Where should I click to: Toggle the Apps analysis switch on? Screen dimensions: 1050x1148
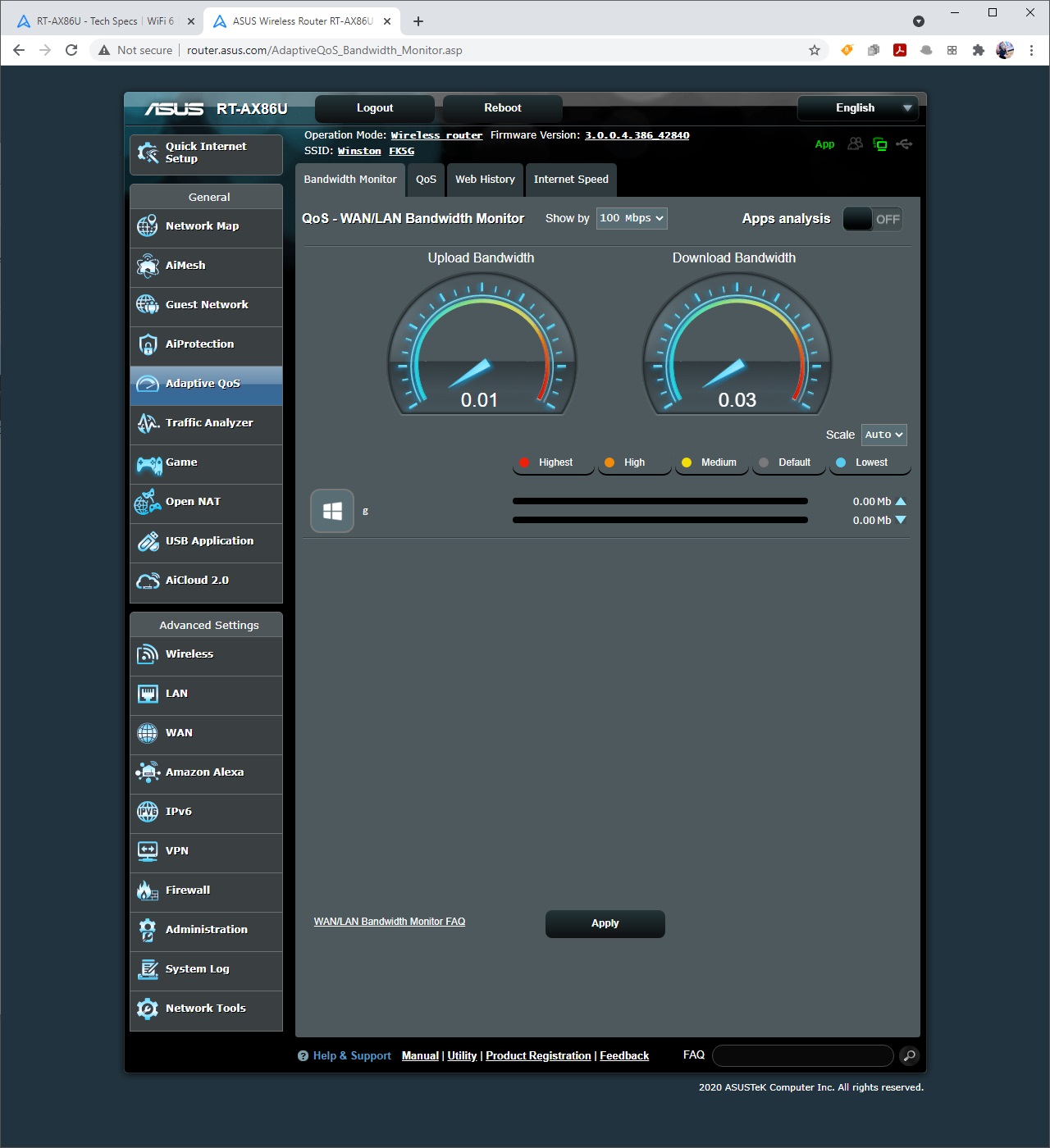coord(873,219)
